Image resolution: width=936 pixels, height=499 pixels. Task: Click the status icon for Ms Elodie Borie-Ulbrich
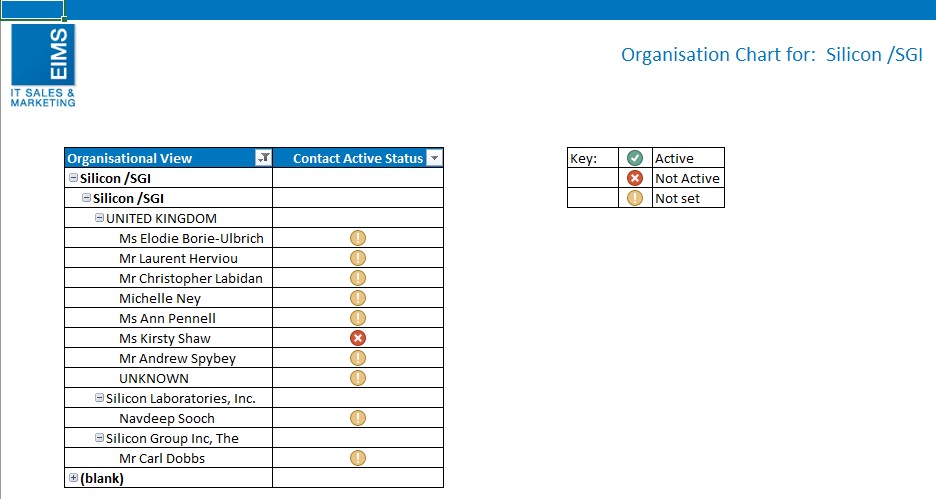click(358, 238)
